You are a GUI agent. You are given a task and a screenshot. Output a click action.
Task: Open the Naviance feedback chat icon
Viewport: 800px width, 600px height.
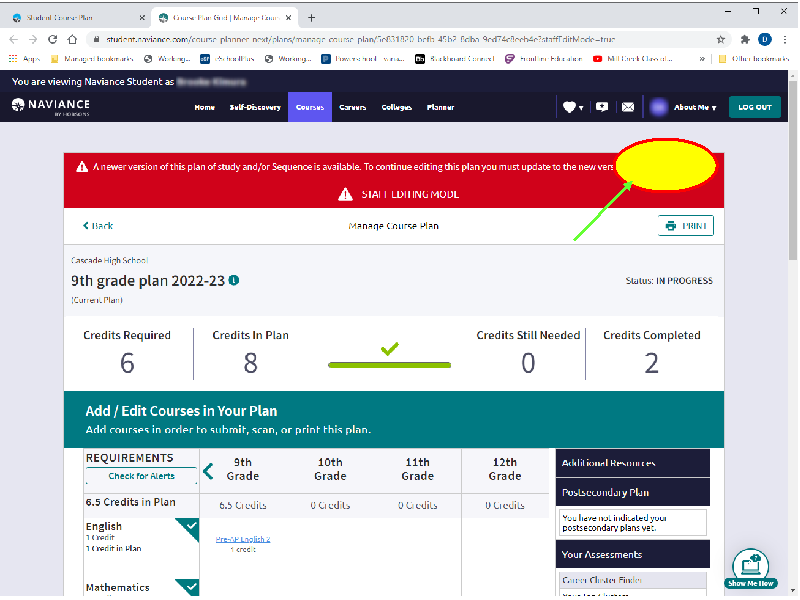602,107
